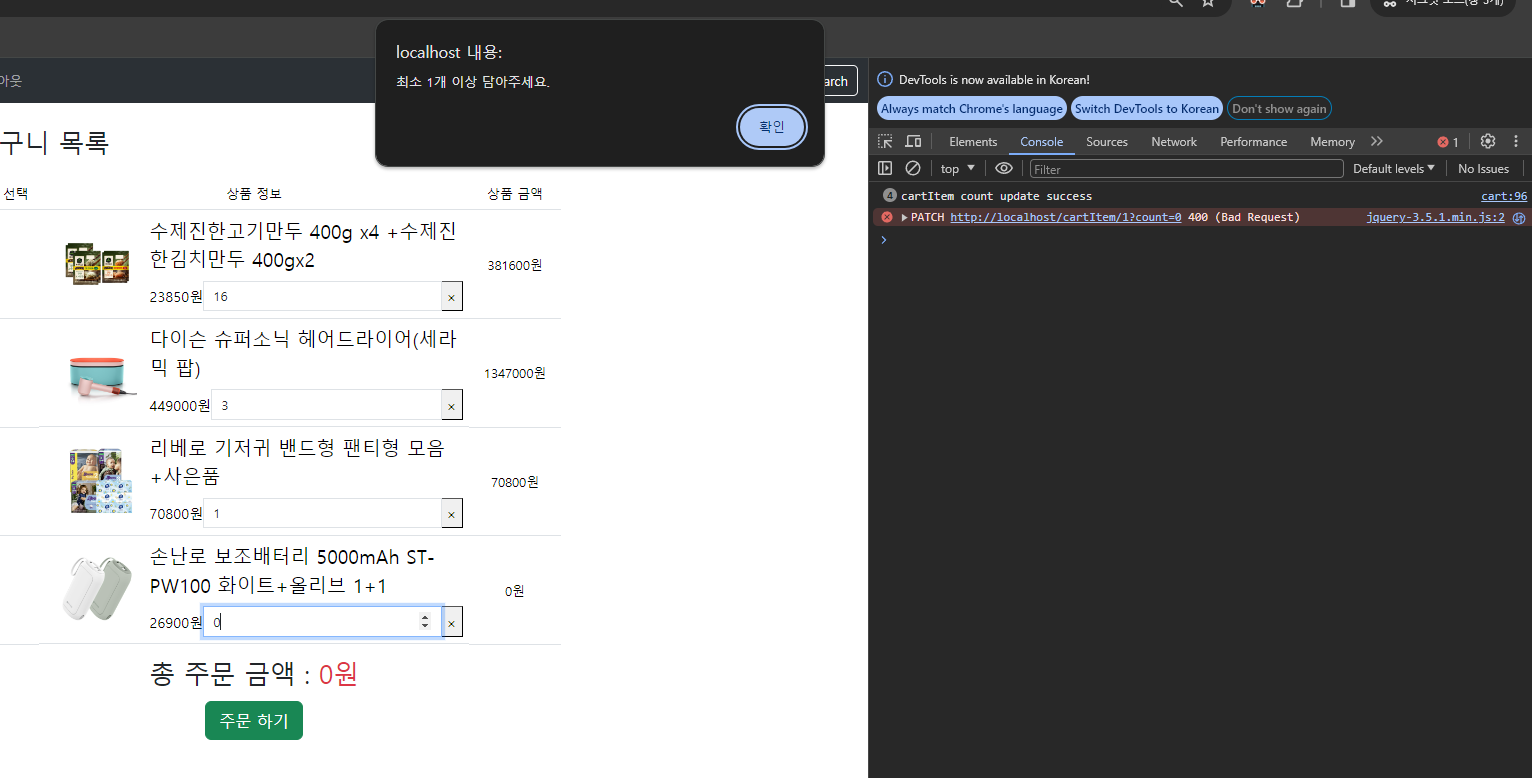The image size is (1532, 778).
Task: Click the 1347000원 item total
Action: (x=514, y=373)
